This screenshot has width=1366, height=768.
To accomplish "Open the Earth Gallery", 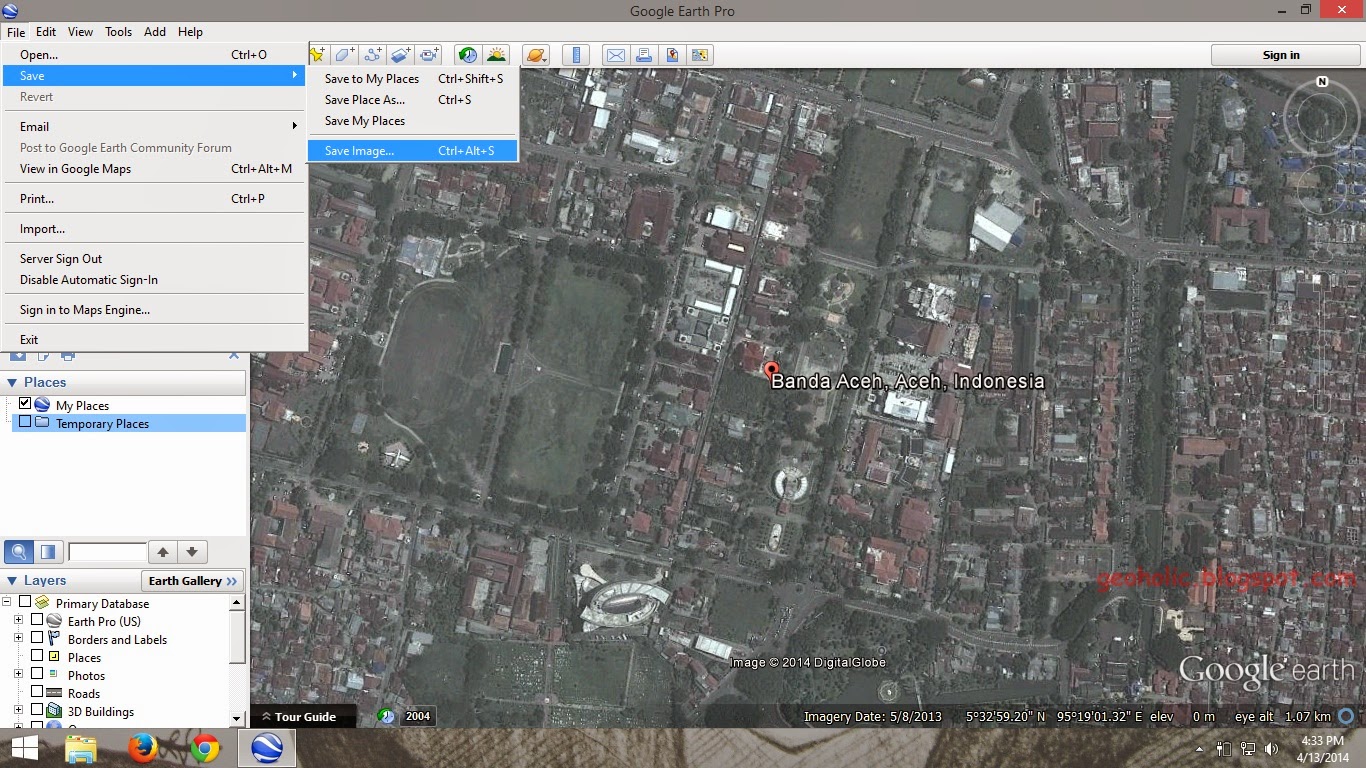I will [x=191, y=580].
